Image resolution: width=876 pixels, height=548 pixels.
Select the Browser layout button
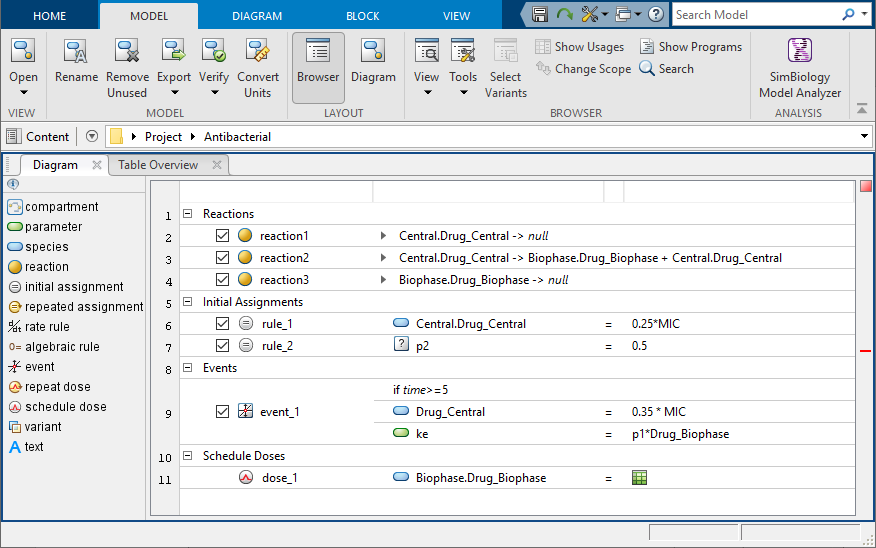click(x=318, y=67)
